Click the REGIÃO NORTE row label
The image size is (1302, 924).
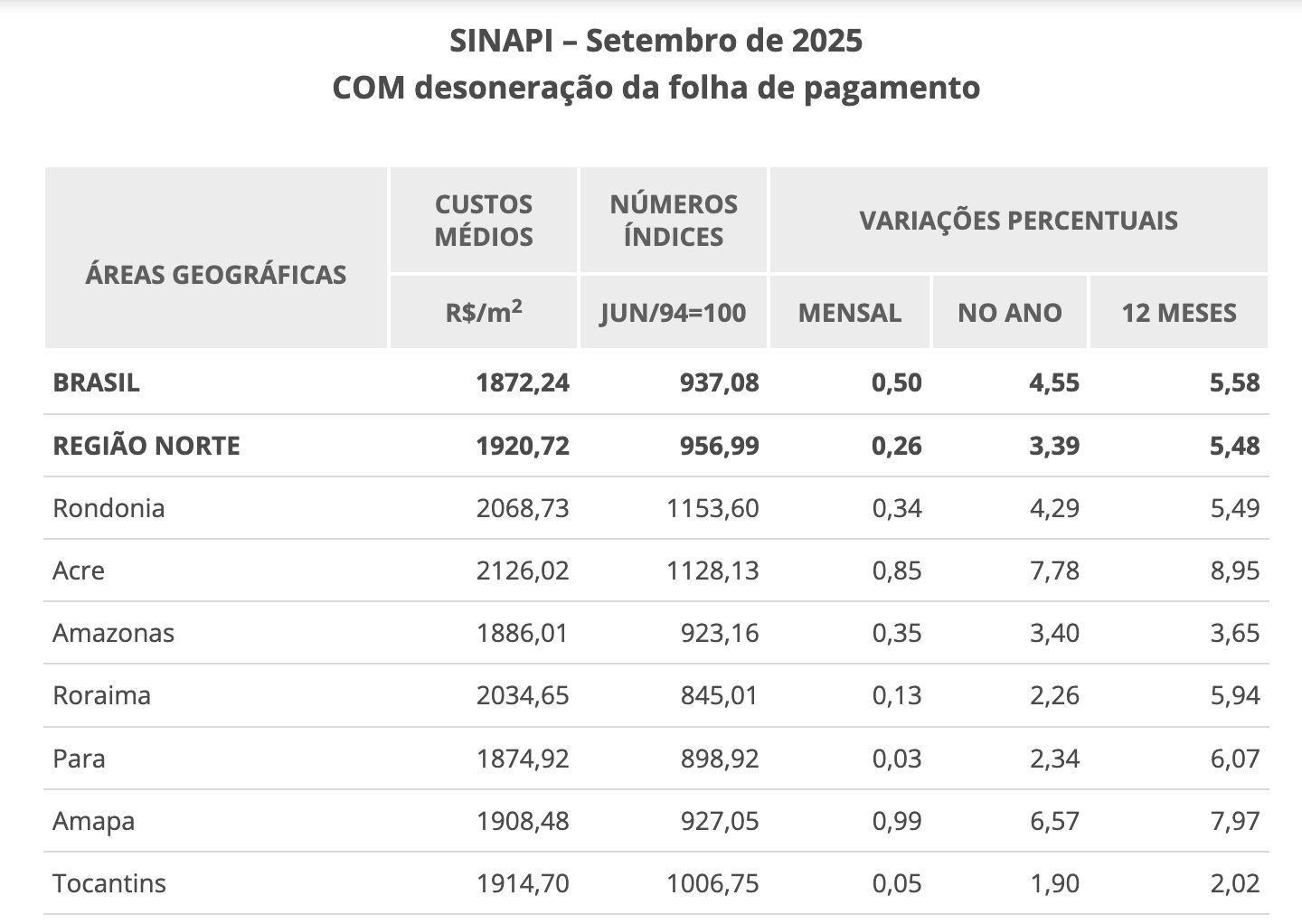pyautogui.click(x=146, y=446)
